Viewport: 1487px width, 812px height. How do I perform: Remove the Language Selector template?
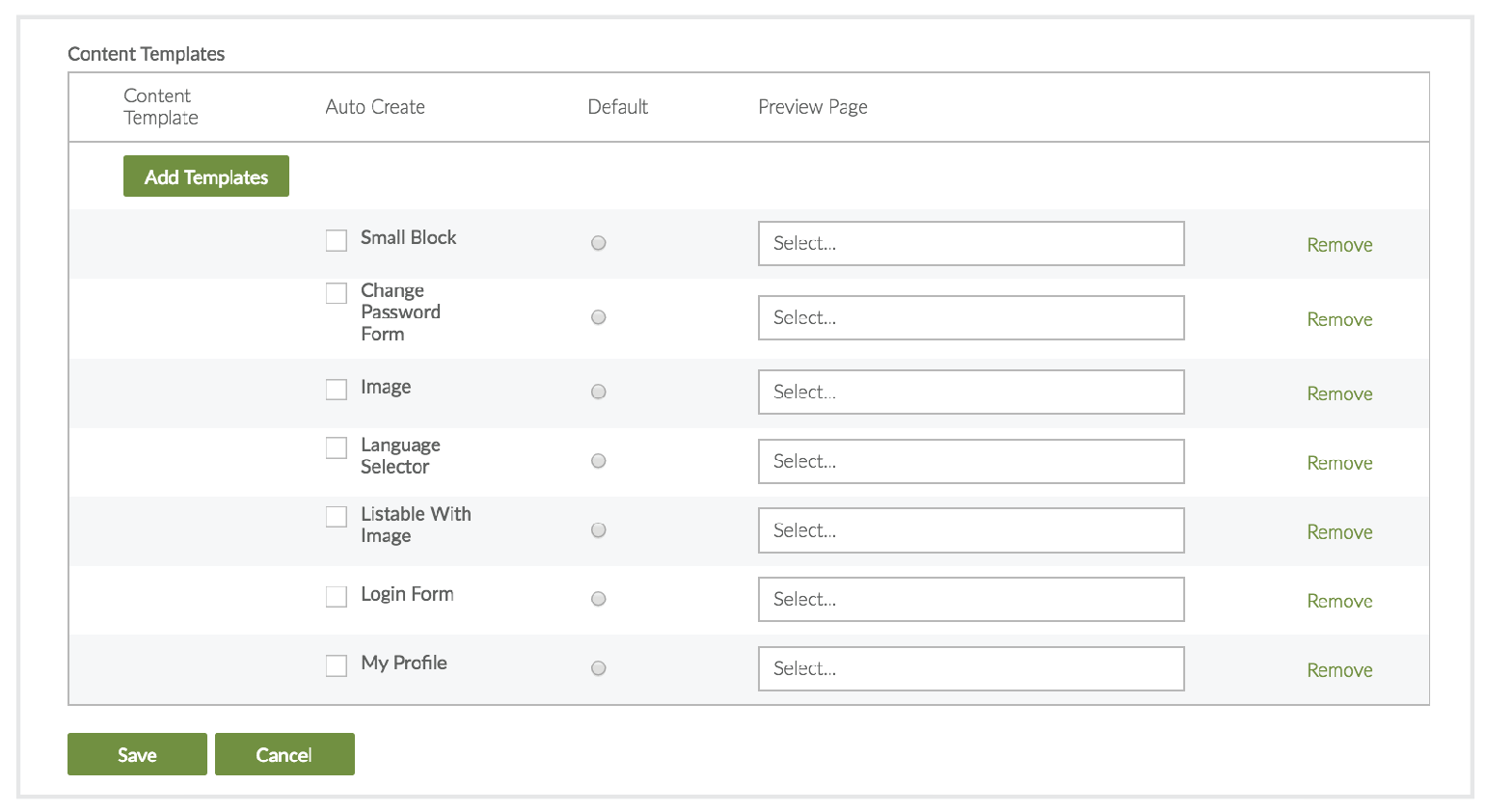tap(1339, 463)
